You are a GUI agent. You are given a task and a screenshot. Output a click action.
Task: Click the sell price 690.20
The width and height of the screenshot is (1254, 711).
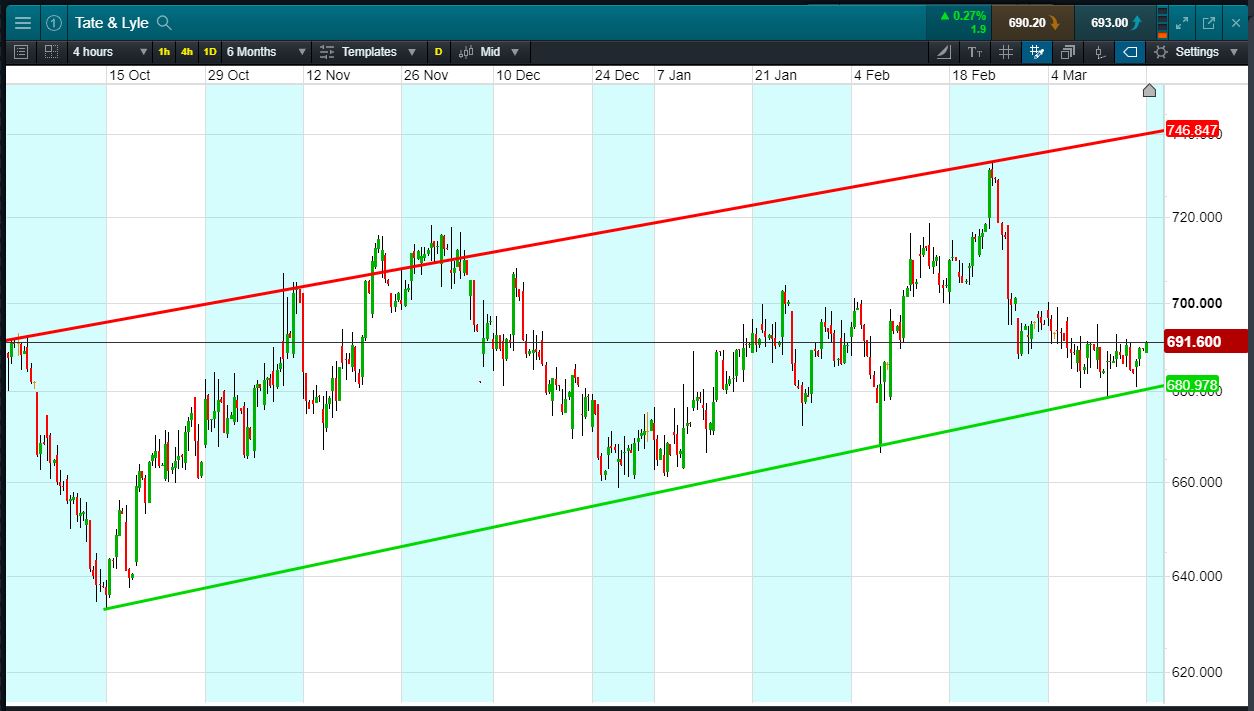[1033, 22]
